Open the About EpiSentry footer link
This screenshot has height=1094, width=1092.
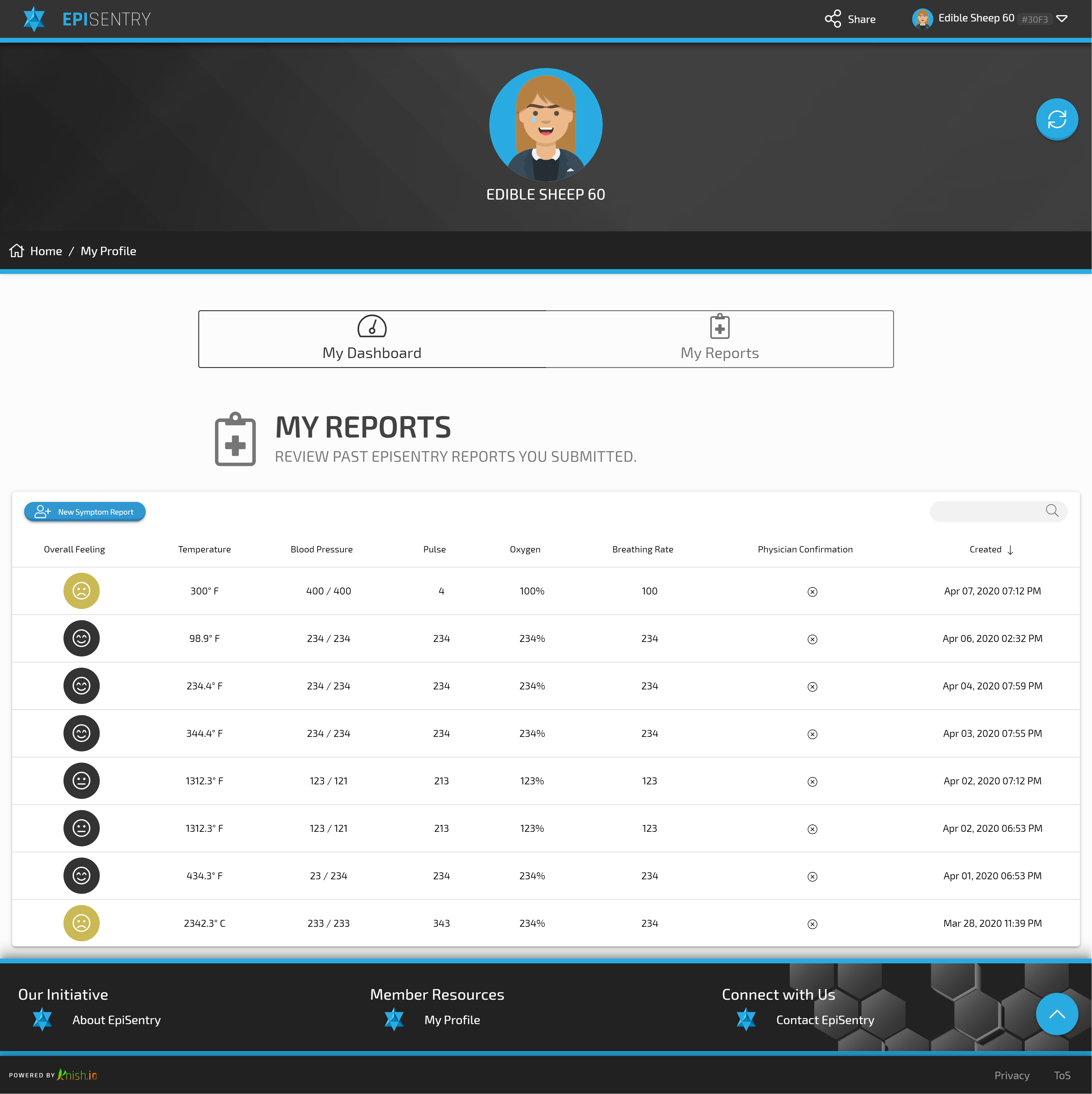click(x=117, y=1020)
